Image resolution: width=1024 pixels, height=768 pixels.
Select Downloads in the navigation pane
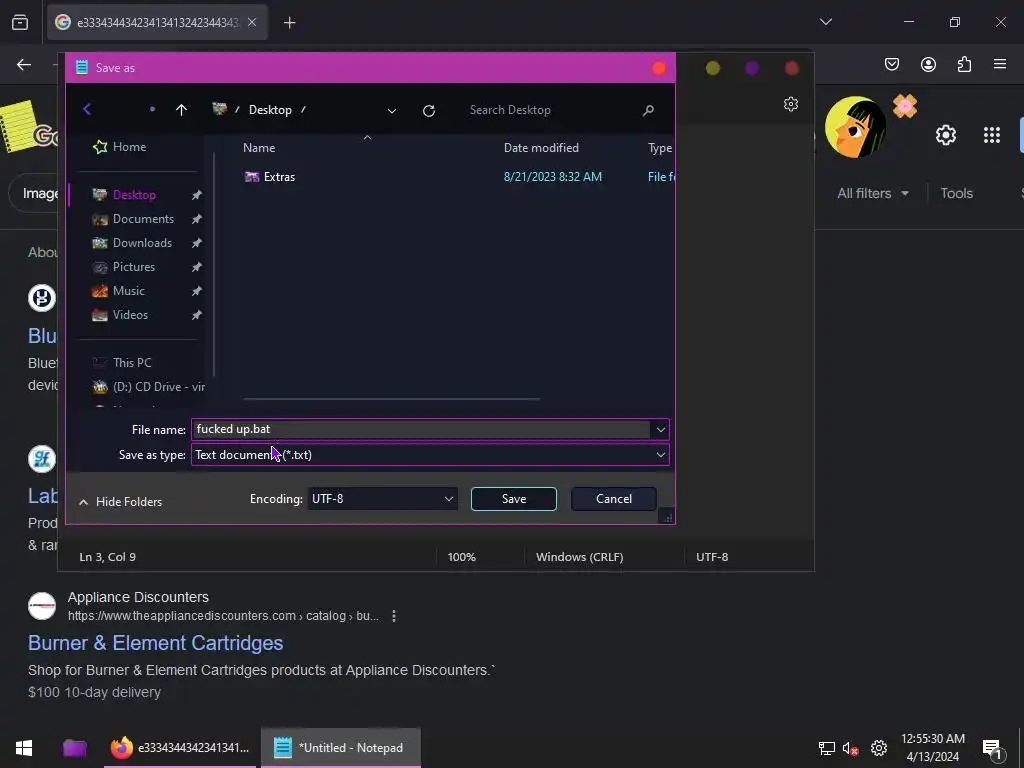click(142, 243)
